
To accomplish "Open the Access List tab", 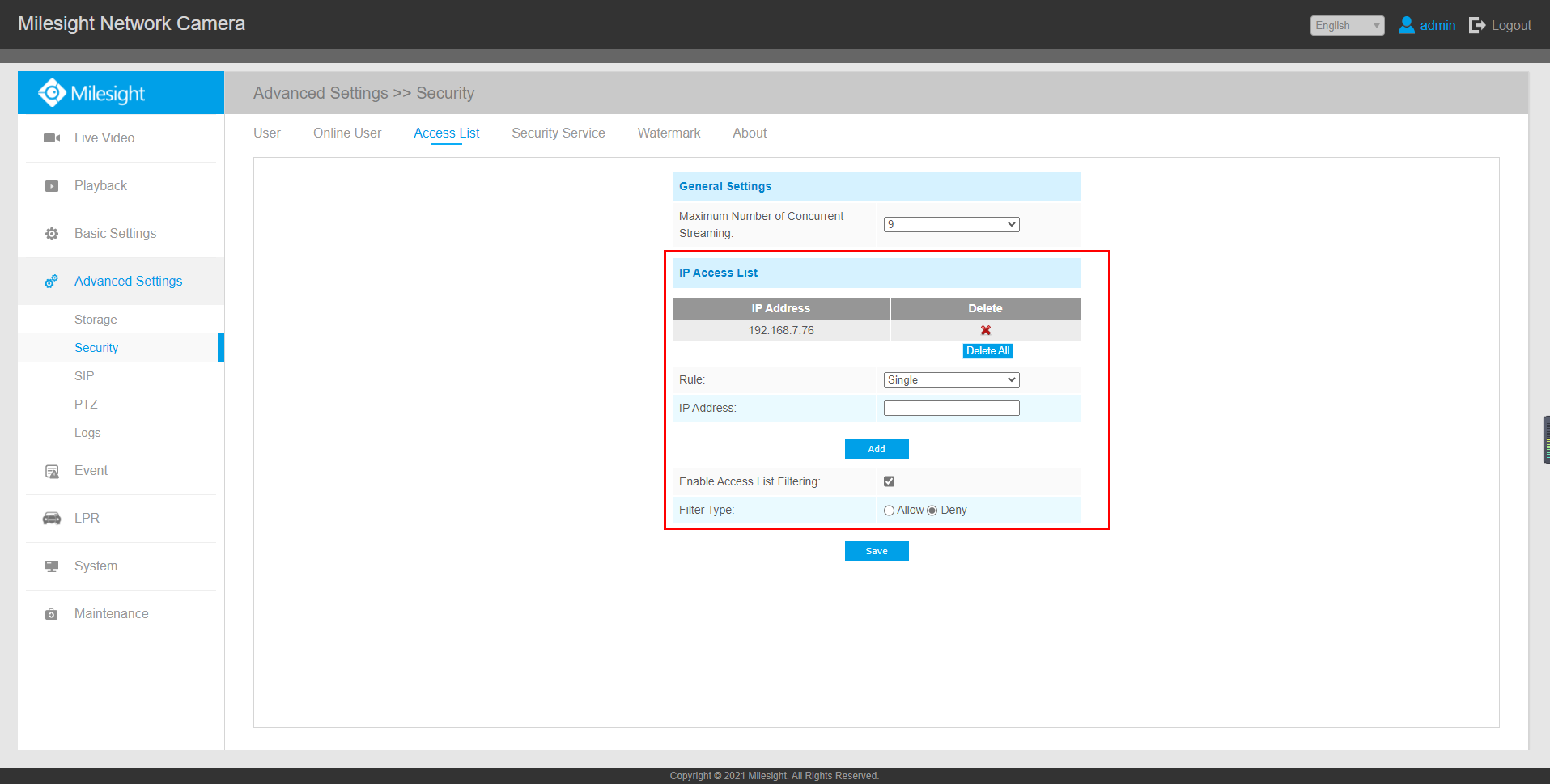I will click(x=447, y=133).
